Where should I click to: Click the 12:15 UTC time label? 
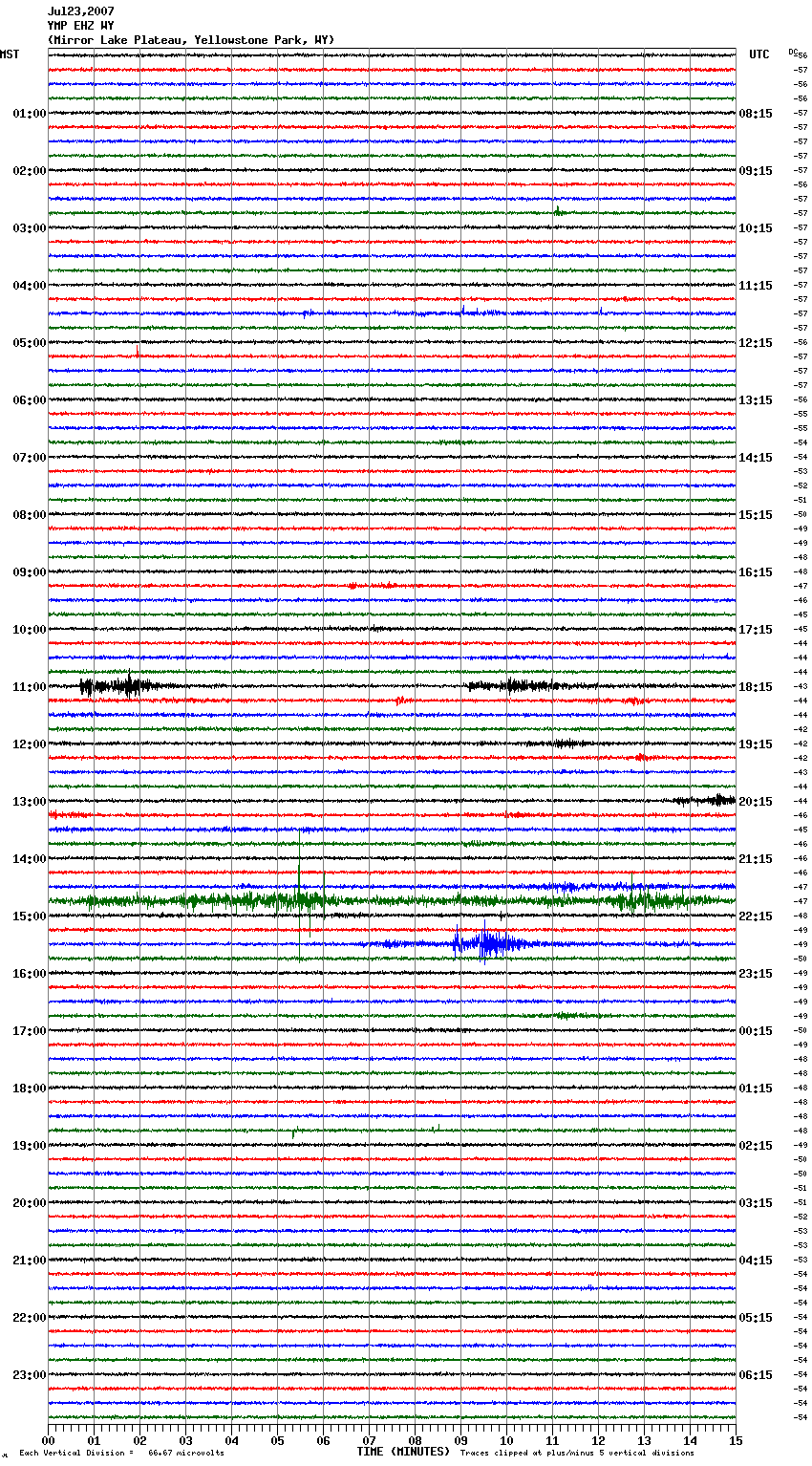coord(756,343)
